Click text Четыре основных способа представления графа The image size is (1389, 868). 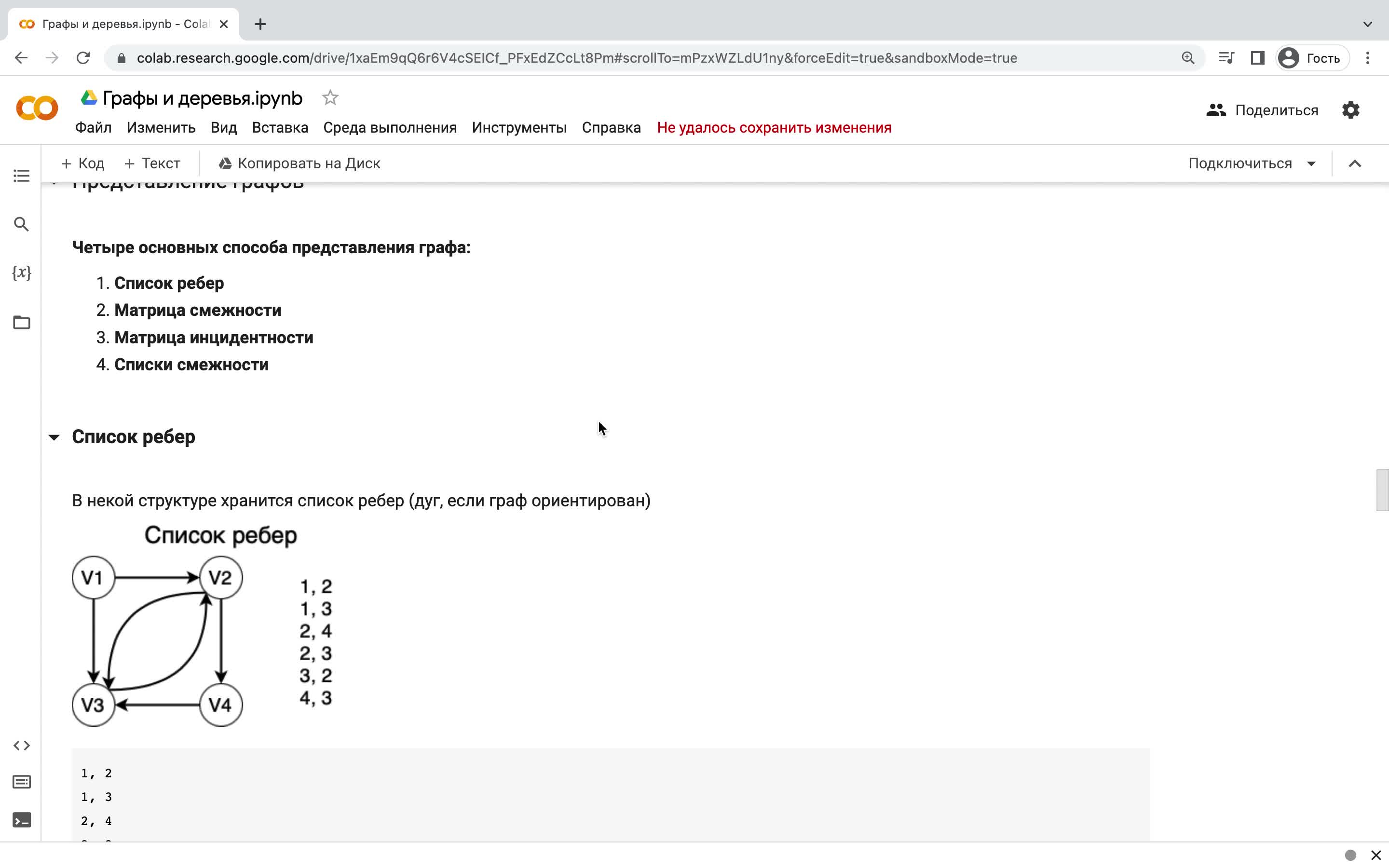point(271,247)
